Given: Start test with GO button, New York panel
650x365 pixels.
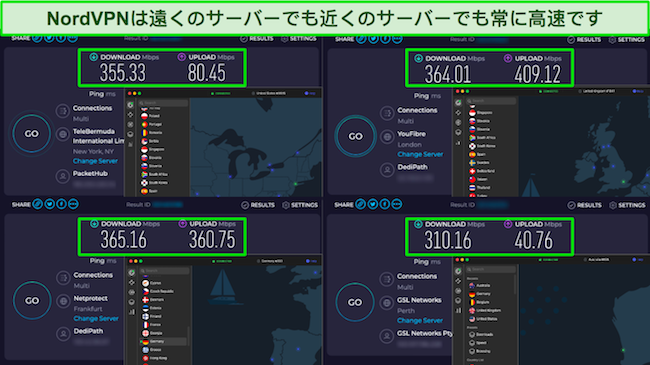Looking at the screenshot, I should [x=32, y=134].
